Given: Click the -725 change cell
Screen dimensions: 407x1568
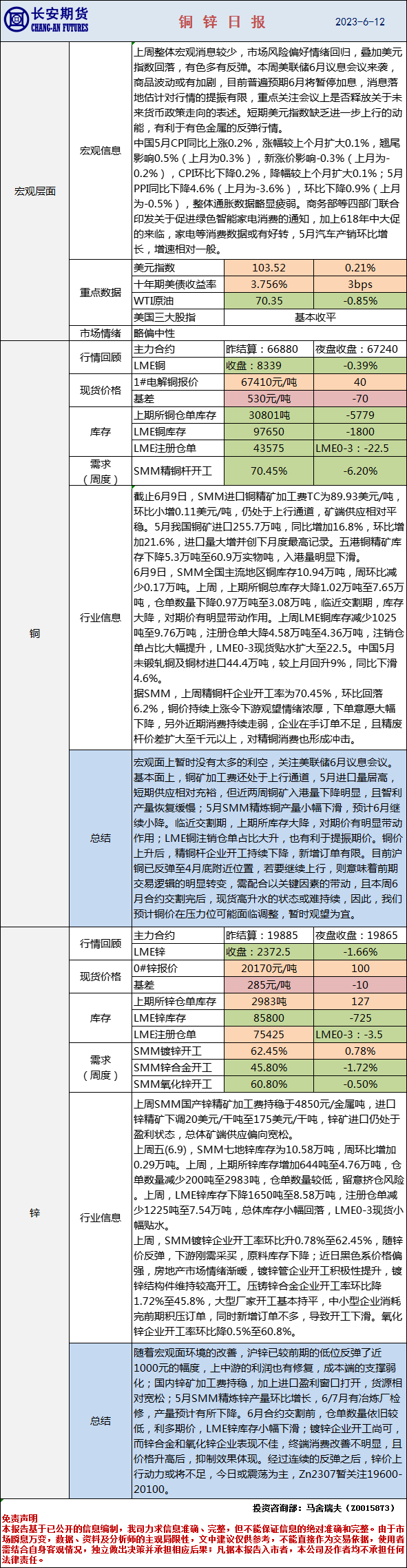Looking at the screenshot, I should tap(360, 1018).
